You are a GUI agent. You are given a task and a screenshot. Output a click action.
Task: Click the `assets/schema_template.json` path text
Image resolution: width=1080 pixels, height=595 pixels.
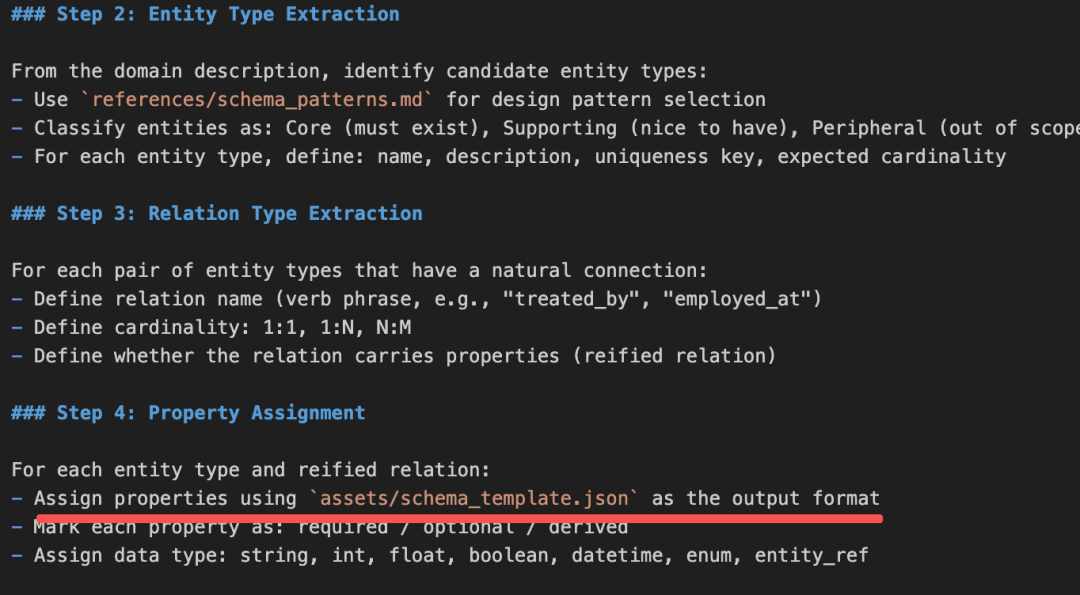pyautogui.click(x=475, y=499)
